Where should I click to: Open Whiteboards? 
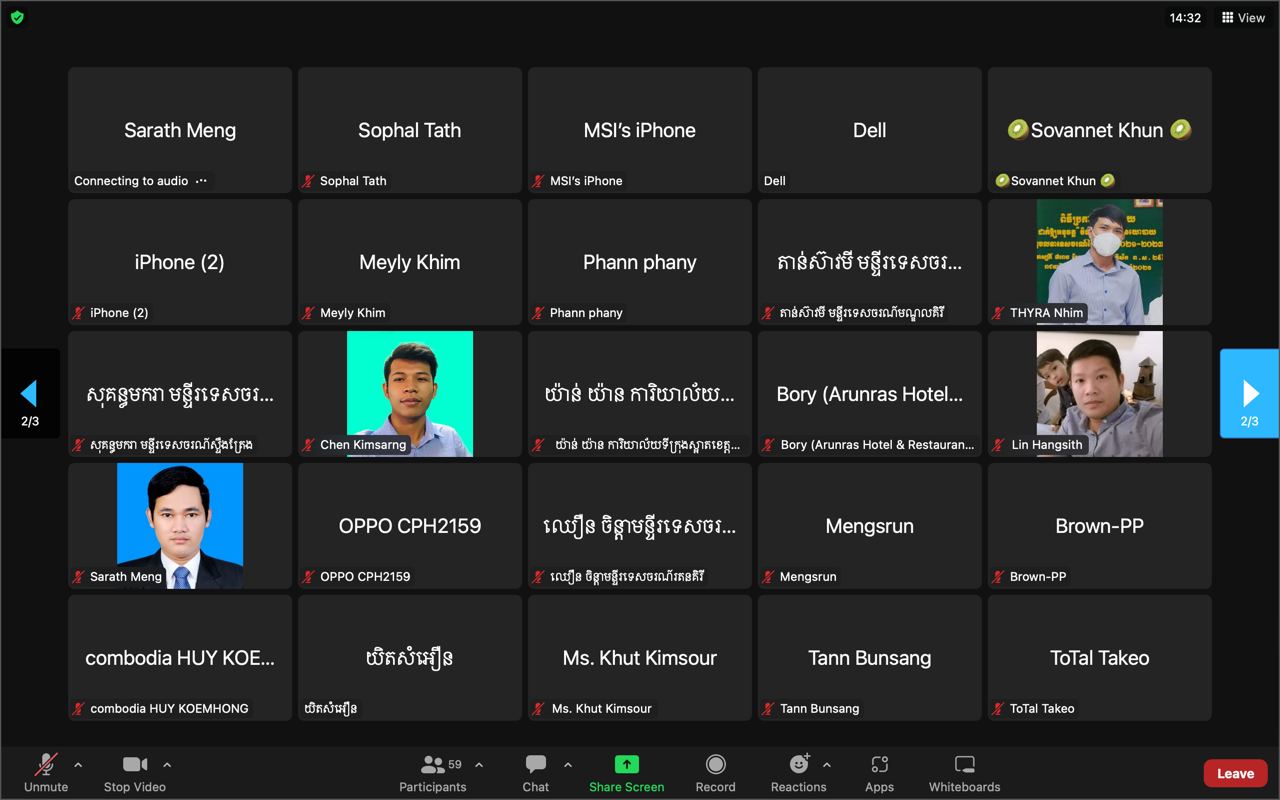tap(964, 773)
